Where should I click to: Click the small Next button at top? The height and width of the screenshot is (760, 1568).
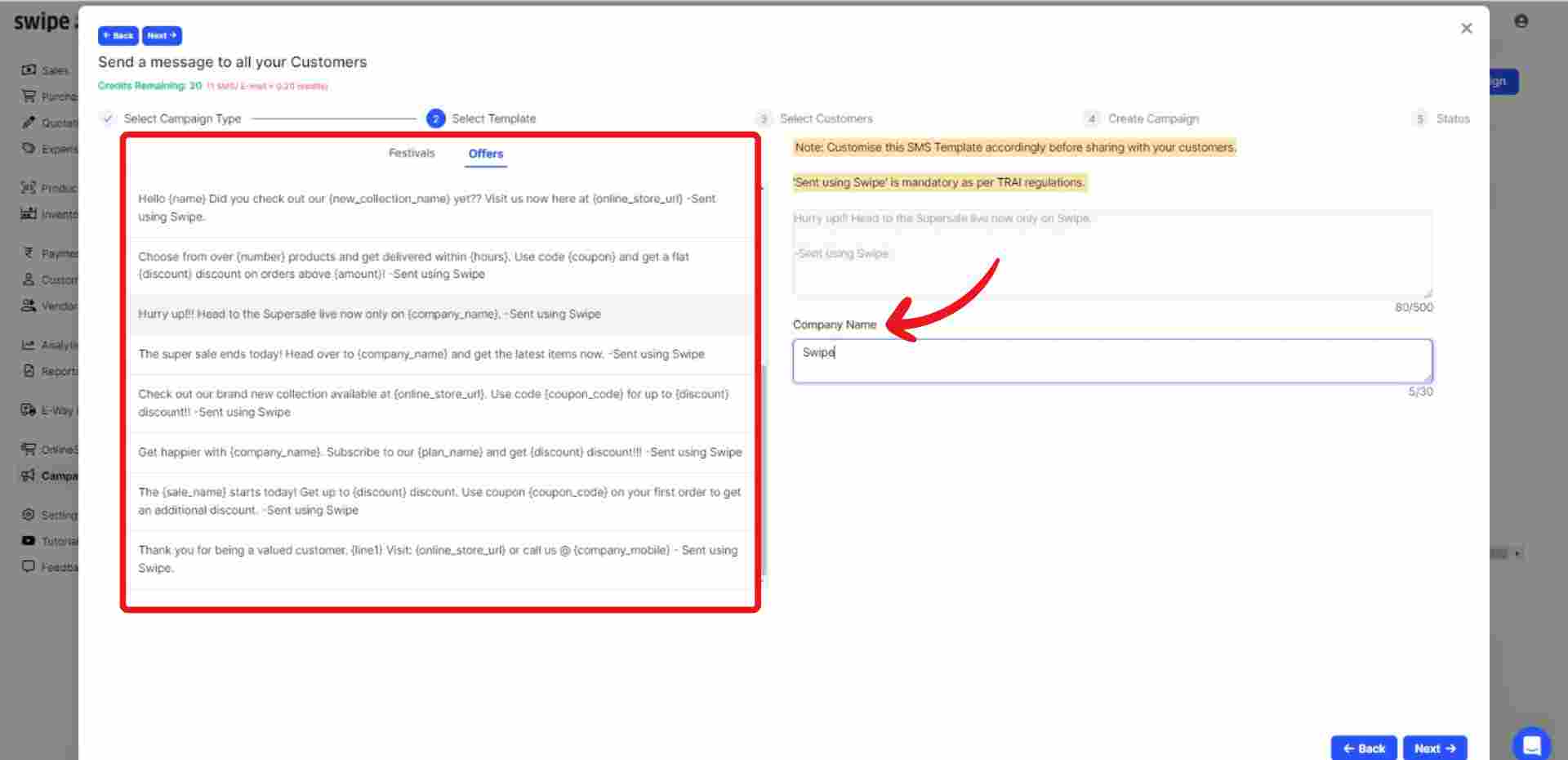[x=162, y=36]
